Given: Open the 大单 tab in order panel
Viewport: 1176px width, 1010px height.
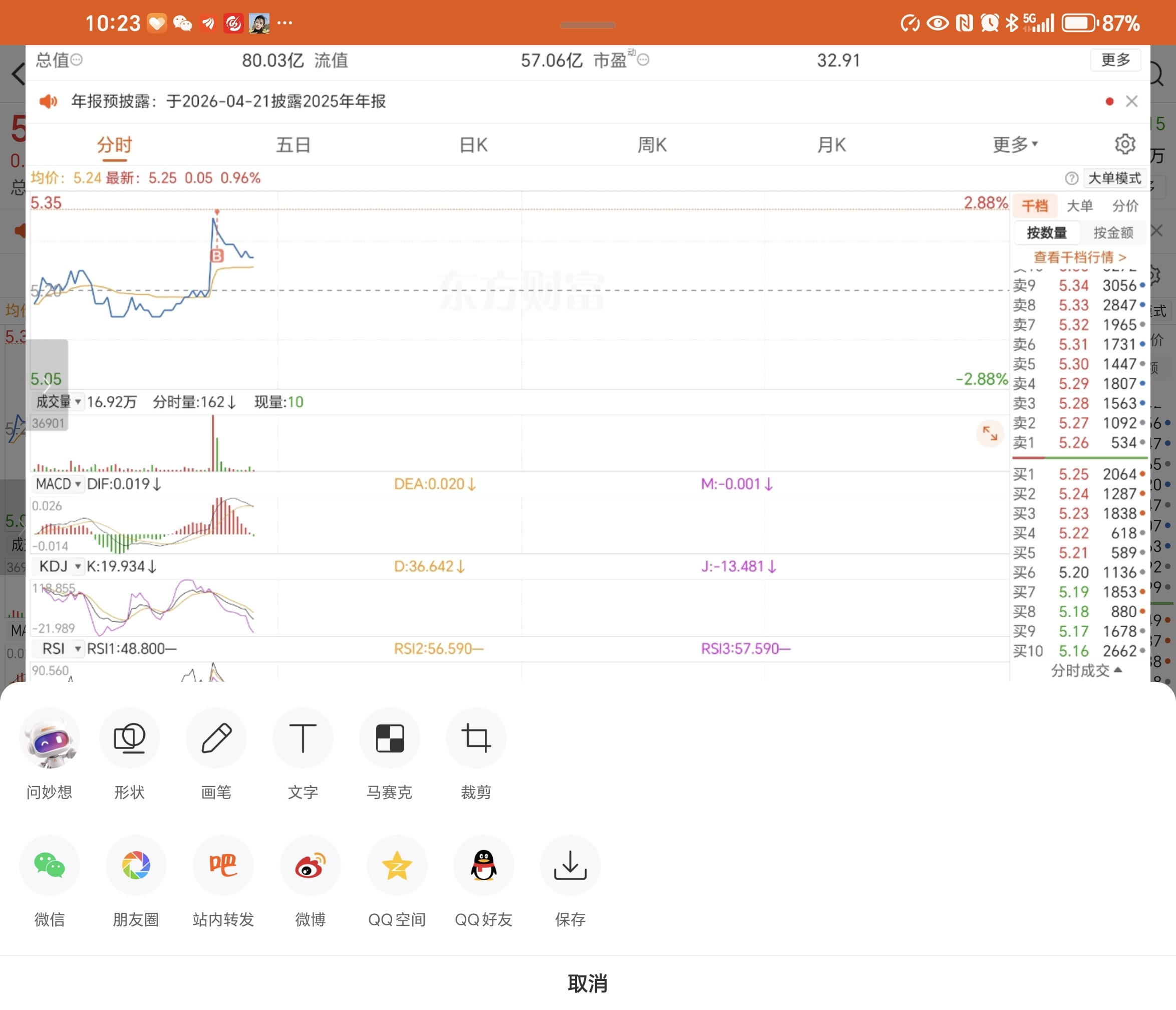Looking at the screenshot, I should (x=1079, y=206).
